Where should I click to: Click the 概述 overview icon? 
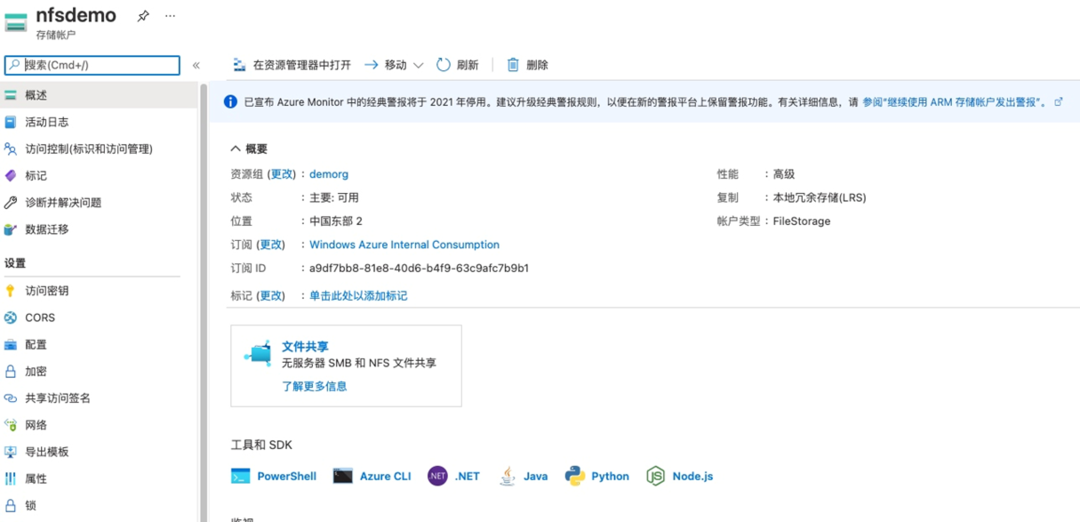point(10,95)
